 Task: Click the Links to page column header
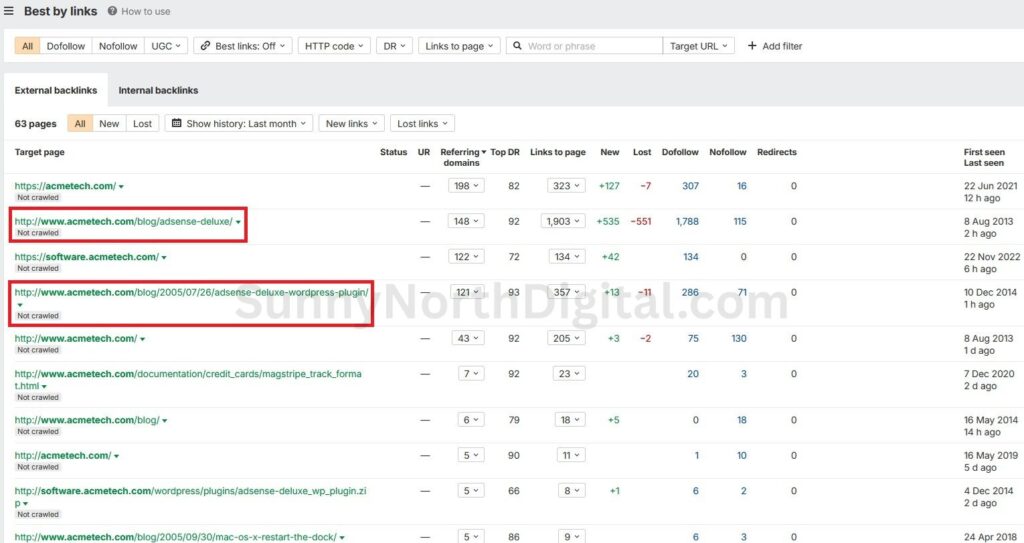(x=558, y=152)
